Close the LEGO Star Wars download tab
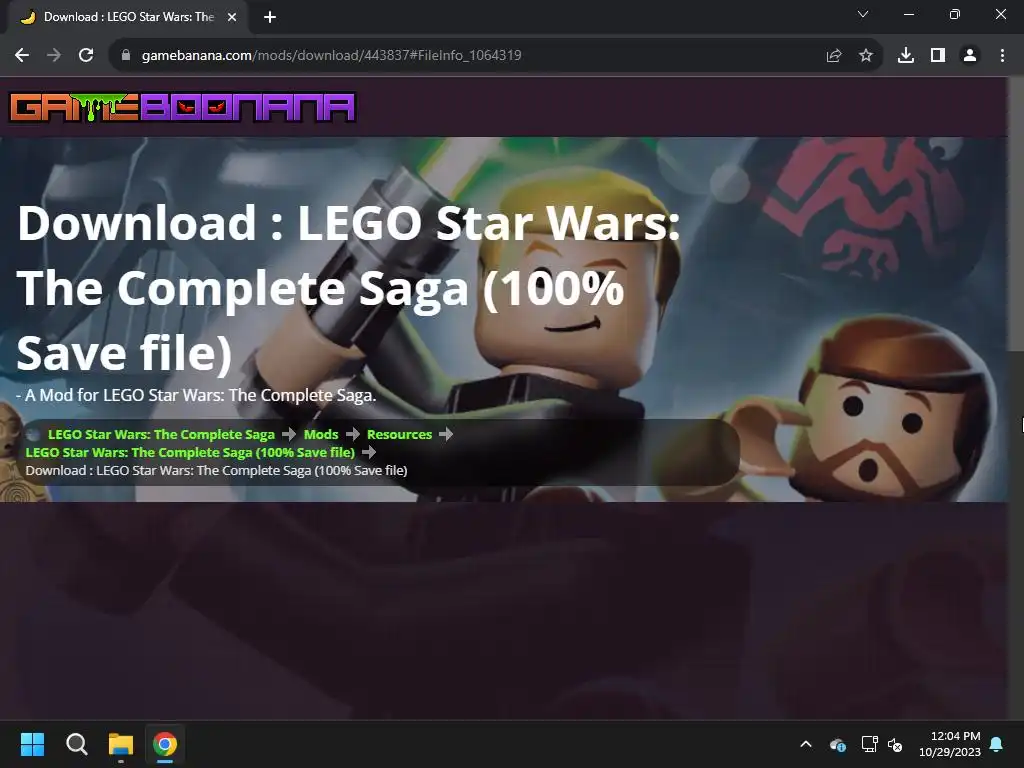The height and width of the screenshot is (768, 1024). [x=232, y=17]
